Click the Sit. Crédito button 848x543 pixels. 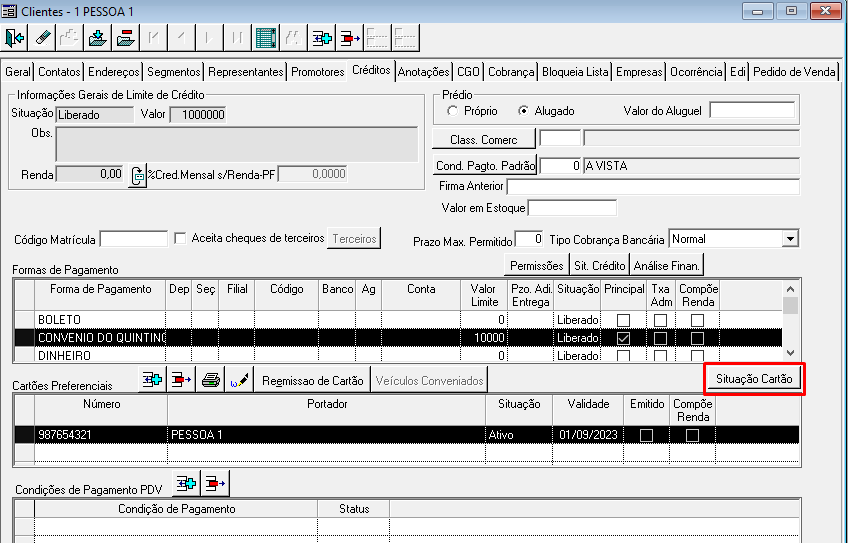[599, 266]
